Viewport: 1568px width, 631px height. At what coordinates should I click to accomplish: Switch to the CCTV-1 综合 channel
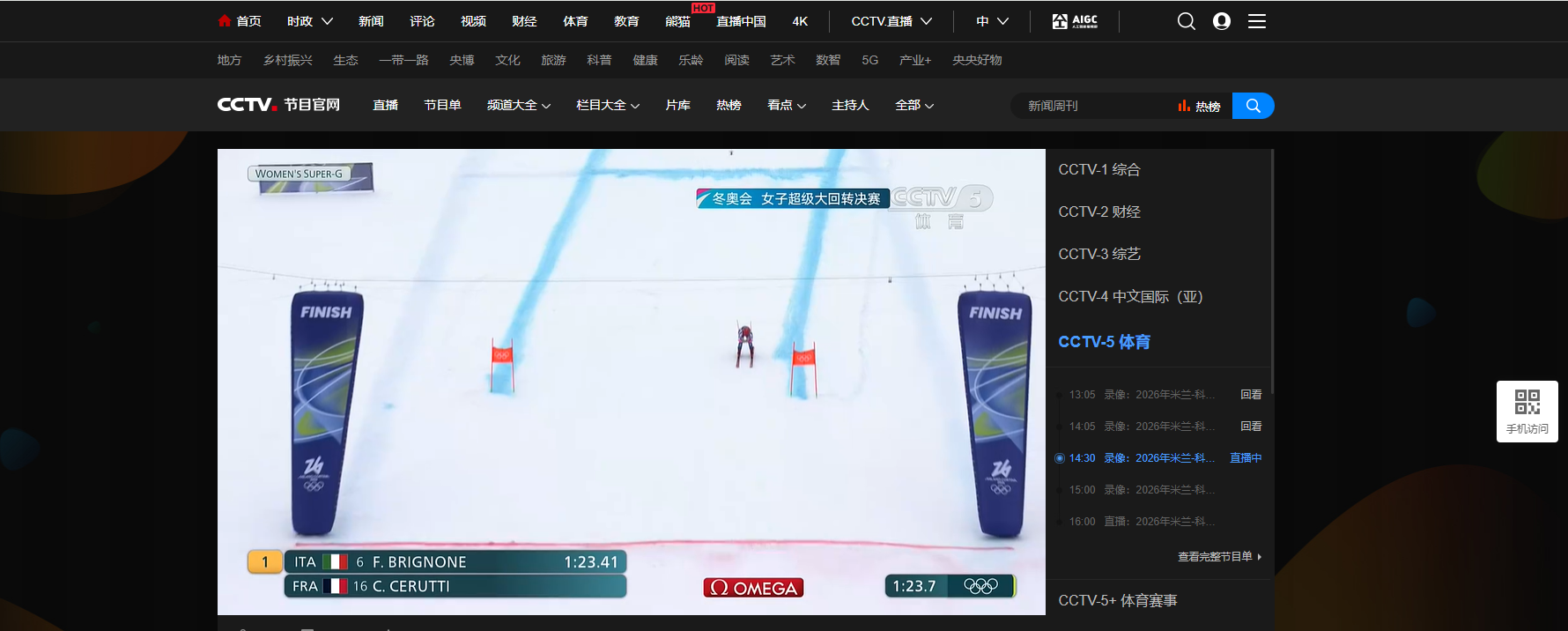1099,170
